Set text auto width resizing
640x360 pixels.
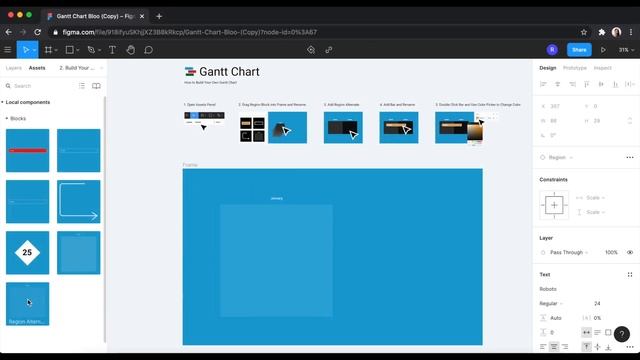[x=586, y=332]
